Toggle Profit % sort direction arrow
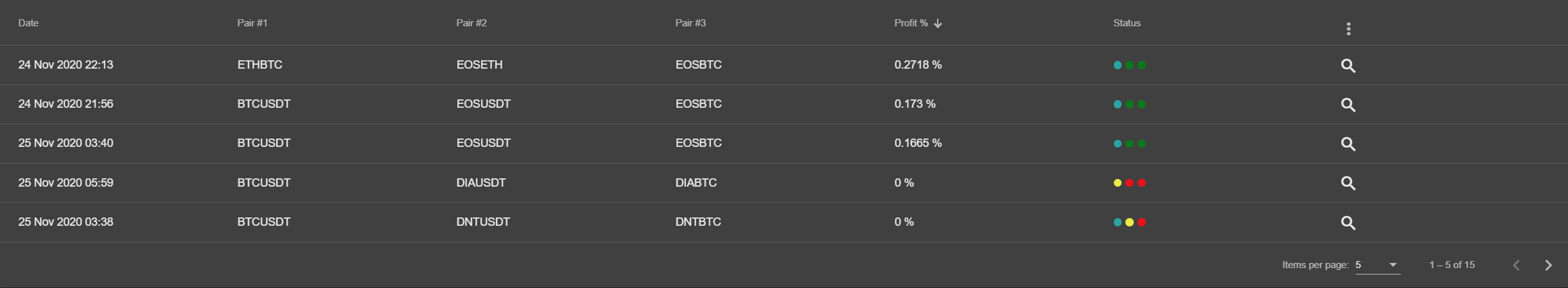The height and width of the screenshot is (288, 1568). (x=938, y=23)
